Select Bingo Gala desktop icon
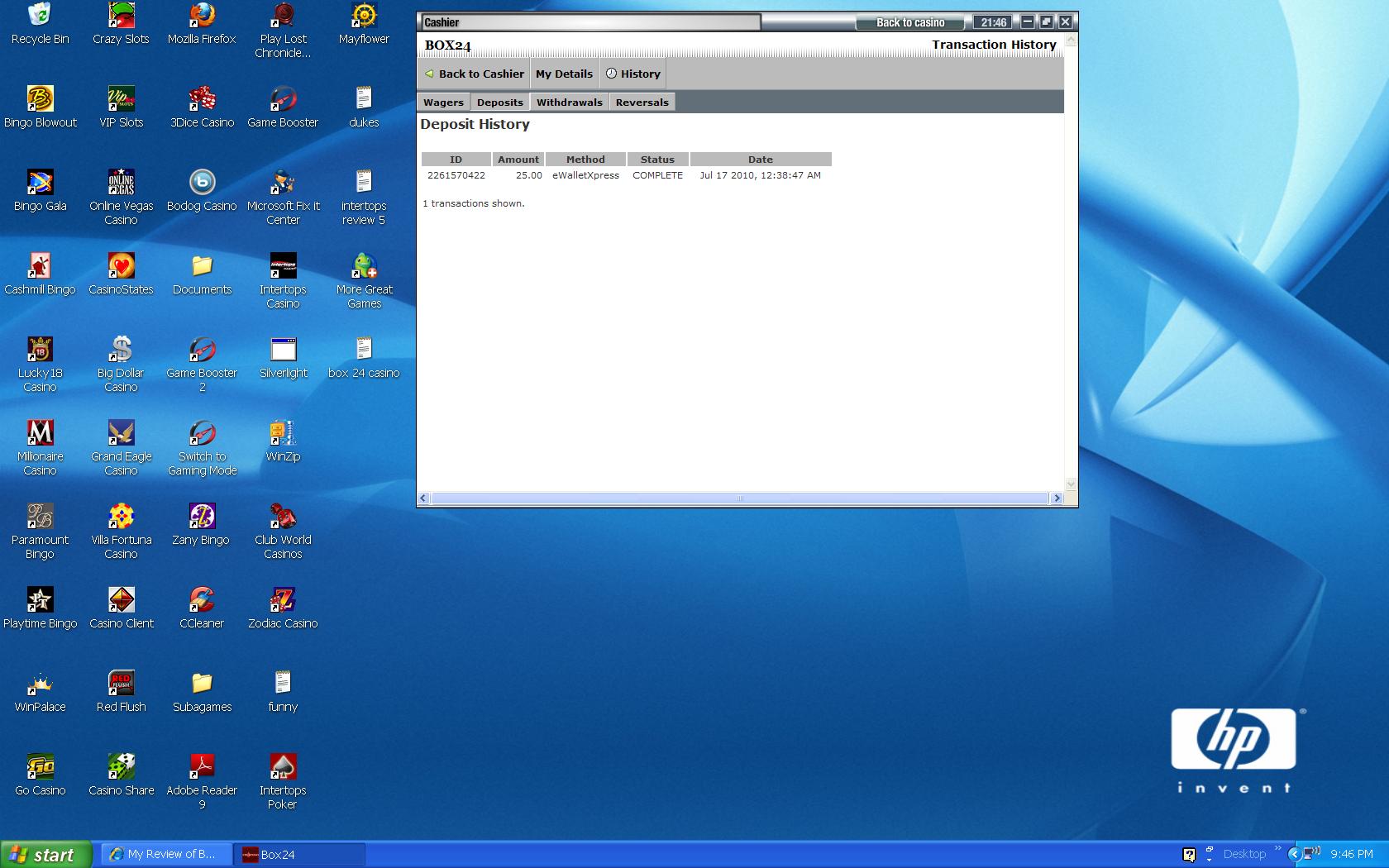This screenshot has height=868, width=1389. [40, 191]
